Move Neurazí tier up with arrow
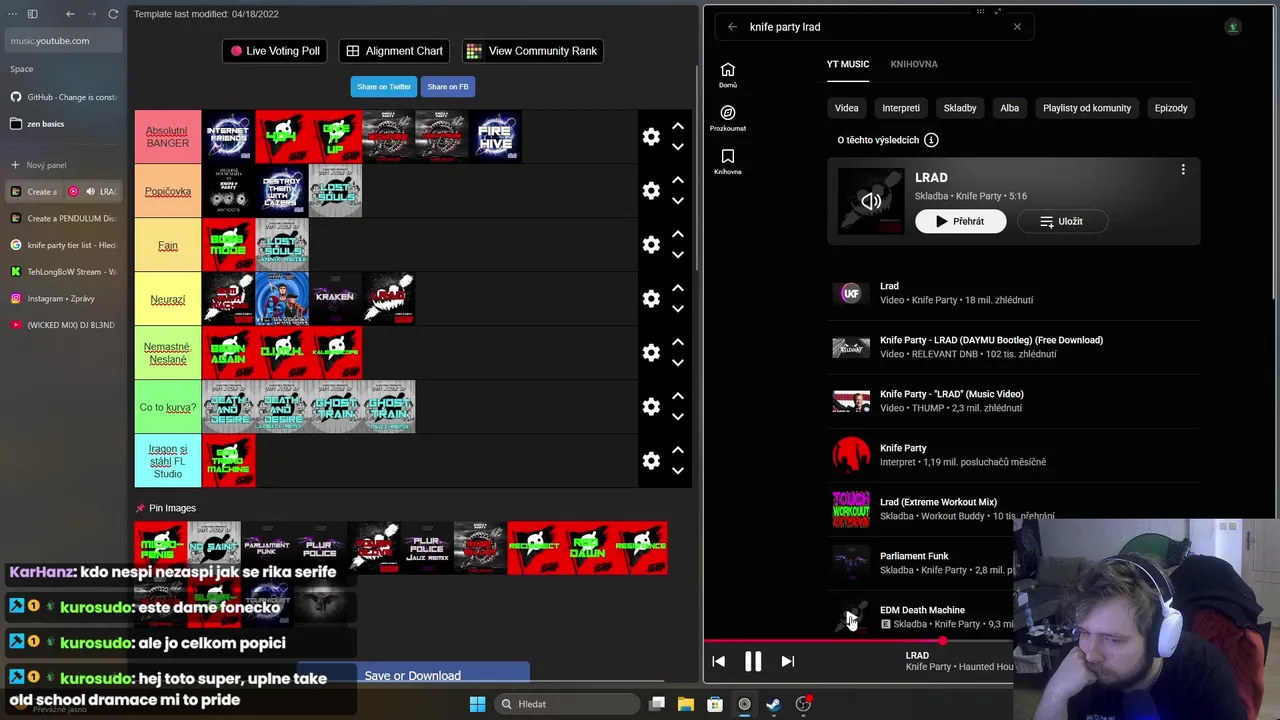The height and width of the screenshot is (720, 1280). 678,288
